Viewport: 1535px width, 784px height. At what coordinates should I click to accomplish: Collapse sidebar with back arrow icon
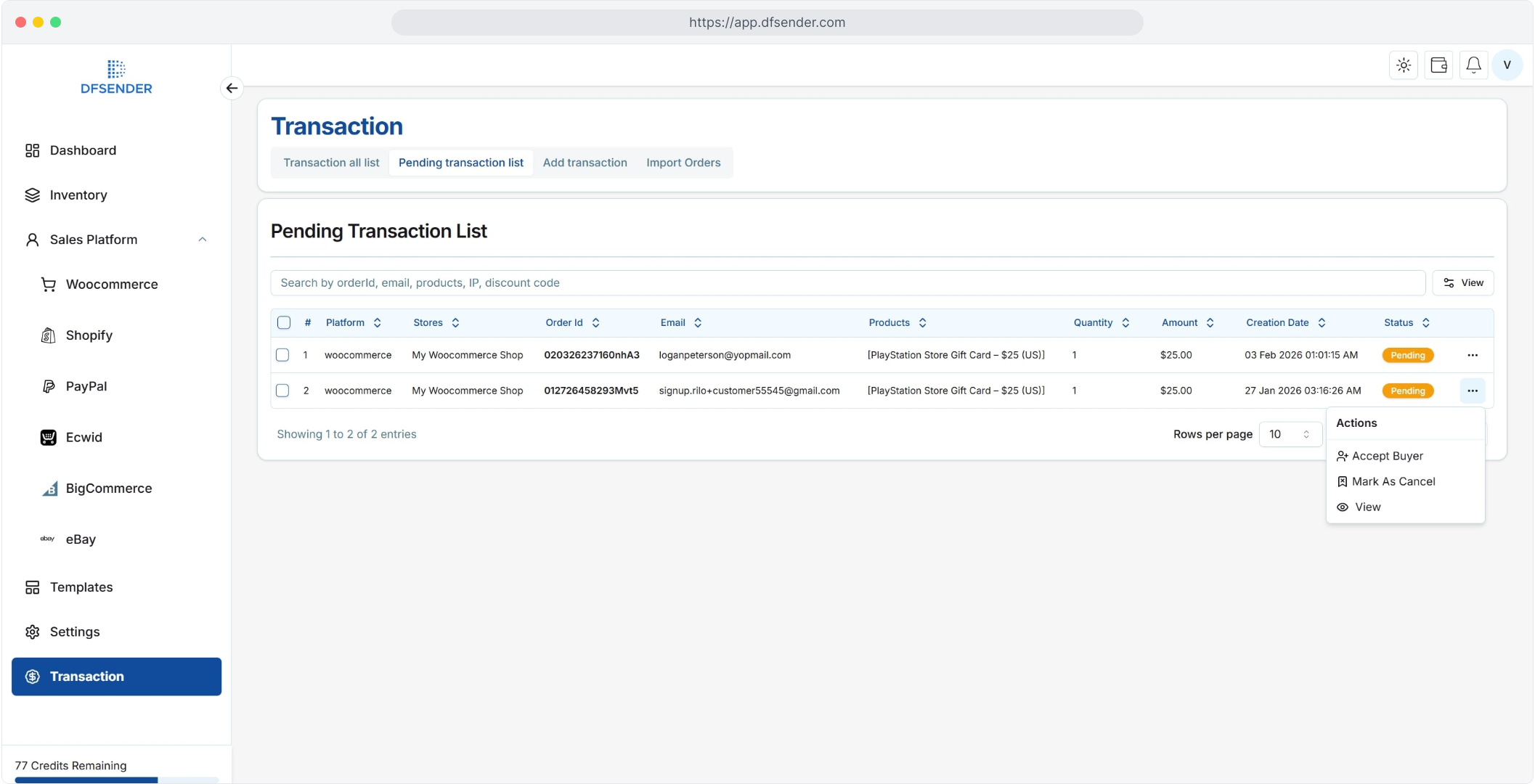click(x=232, y=89)
